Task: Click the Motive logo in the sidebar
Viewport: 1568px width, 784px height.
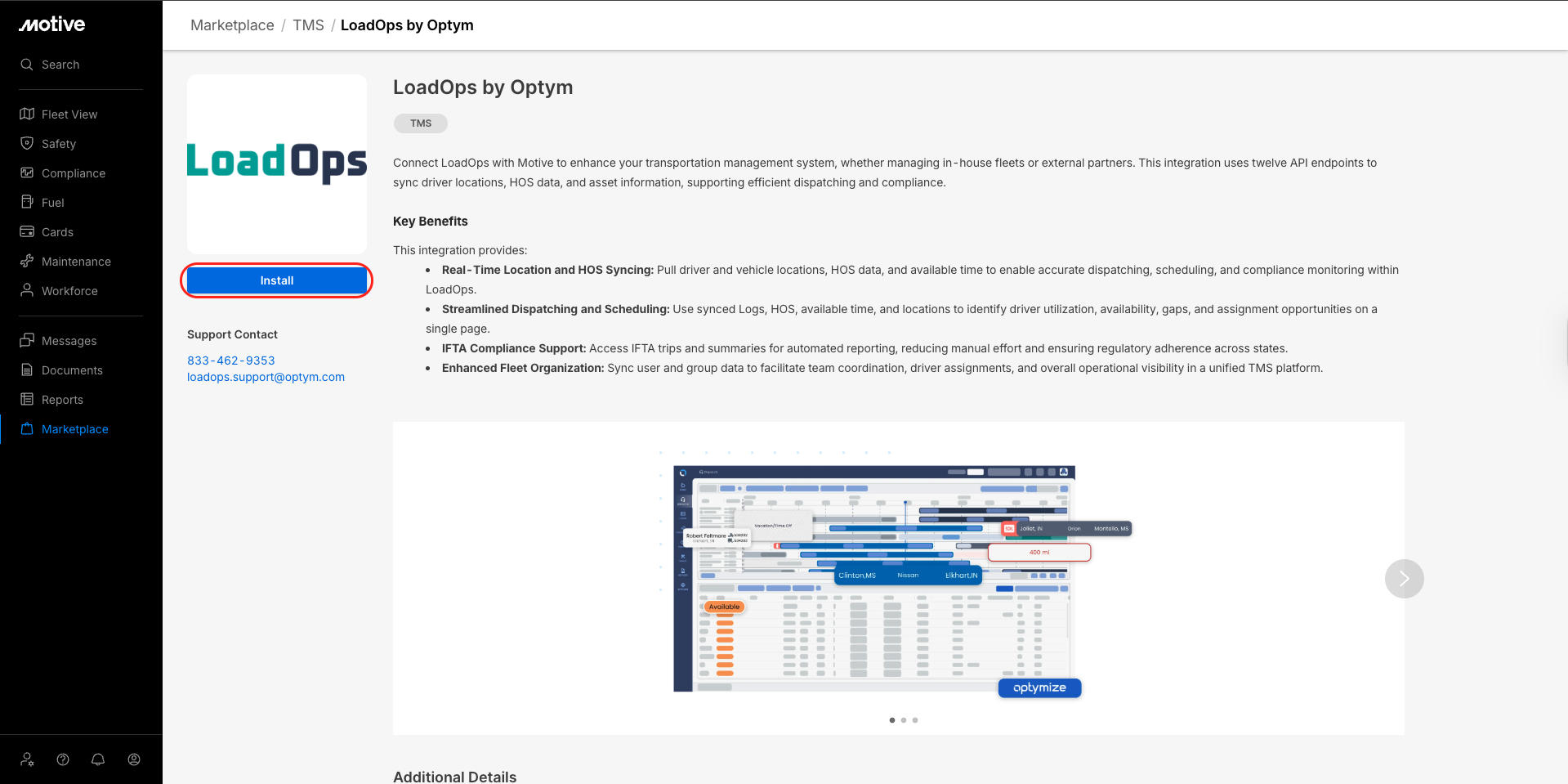Action: 52,25
